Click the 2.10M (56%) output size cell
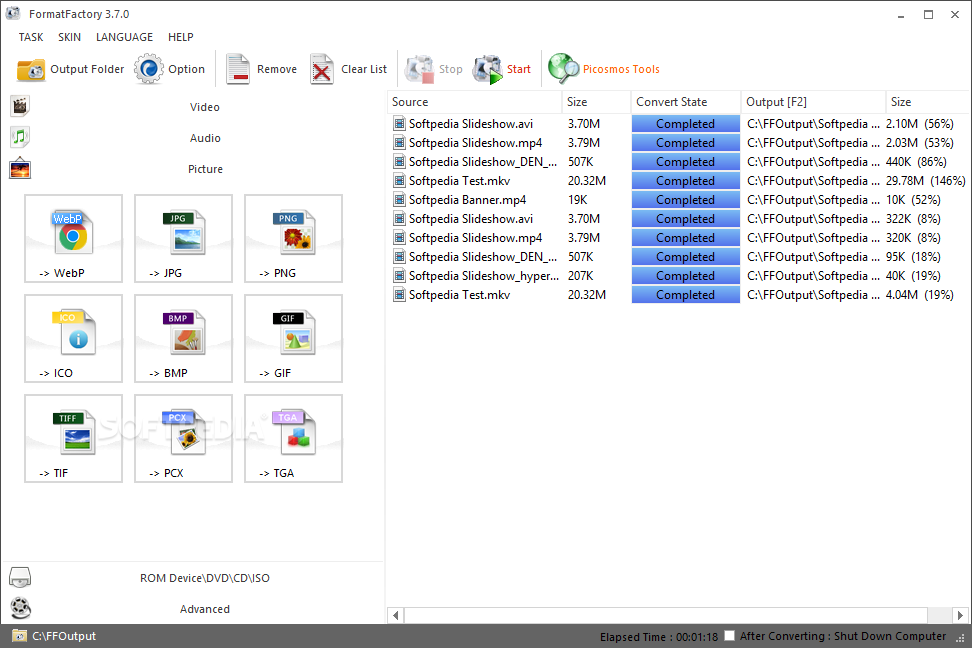The width and height of the screenshot is (972, 648). tap(919, 123)
